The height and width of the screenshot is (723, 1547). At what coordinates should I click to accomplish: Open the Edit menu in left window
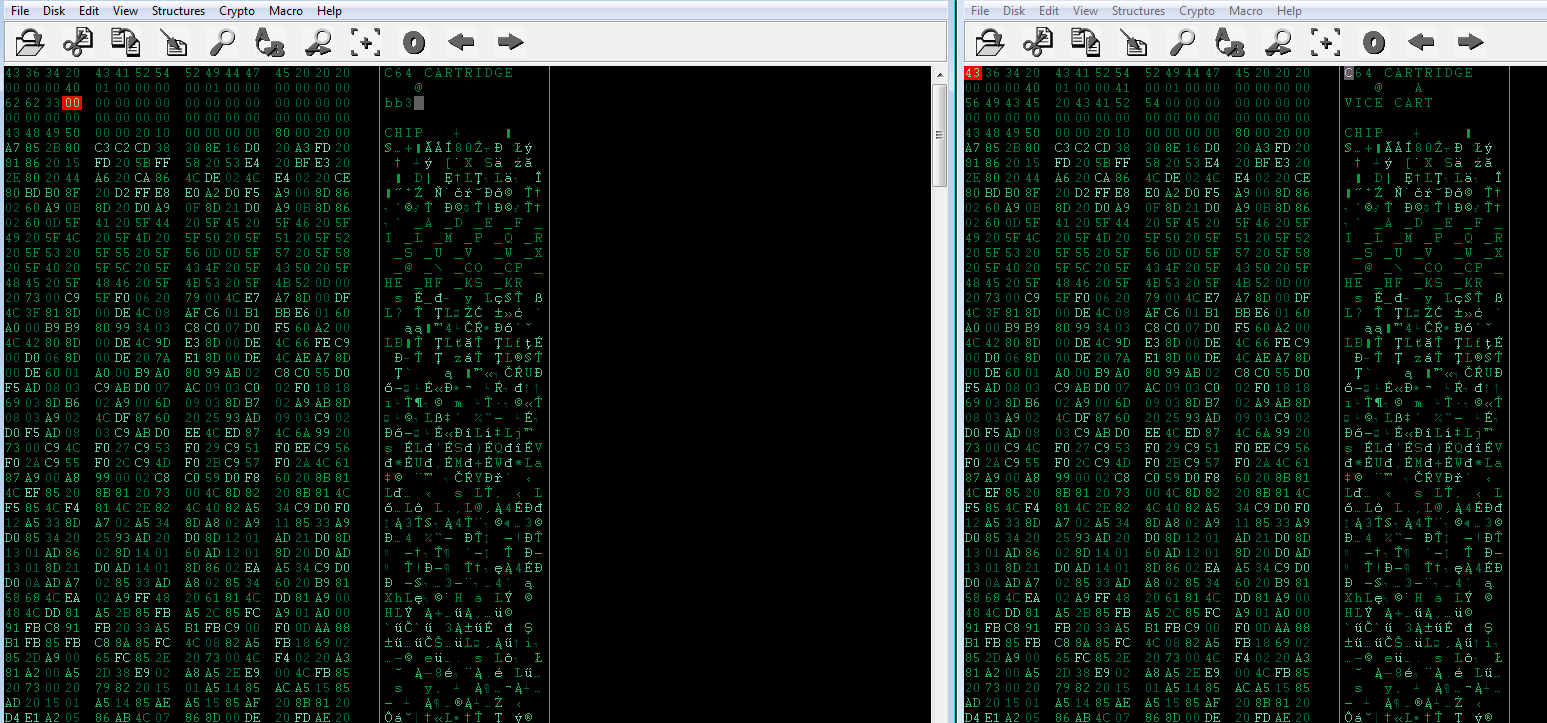[89, 11]
